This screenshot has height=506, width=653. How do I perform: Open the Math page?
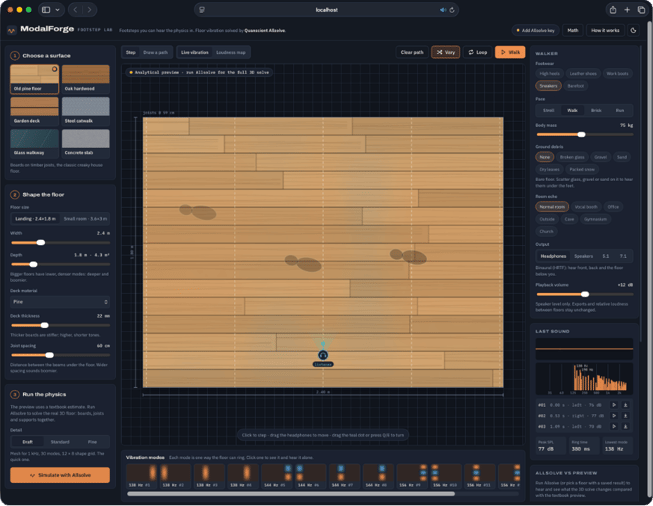(x=573, y=30)
